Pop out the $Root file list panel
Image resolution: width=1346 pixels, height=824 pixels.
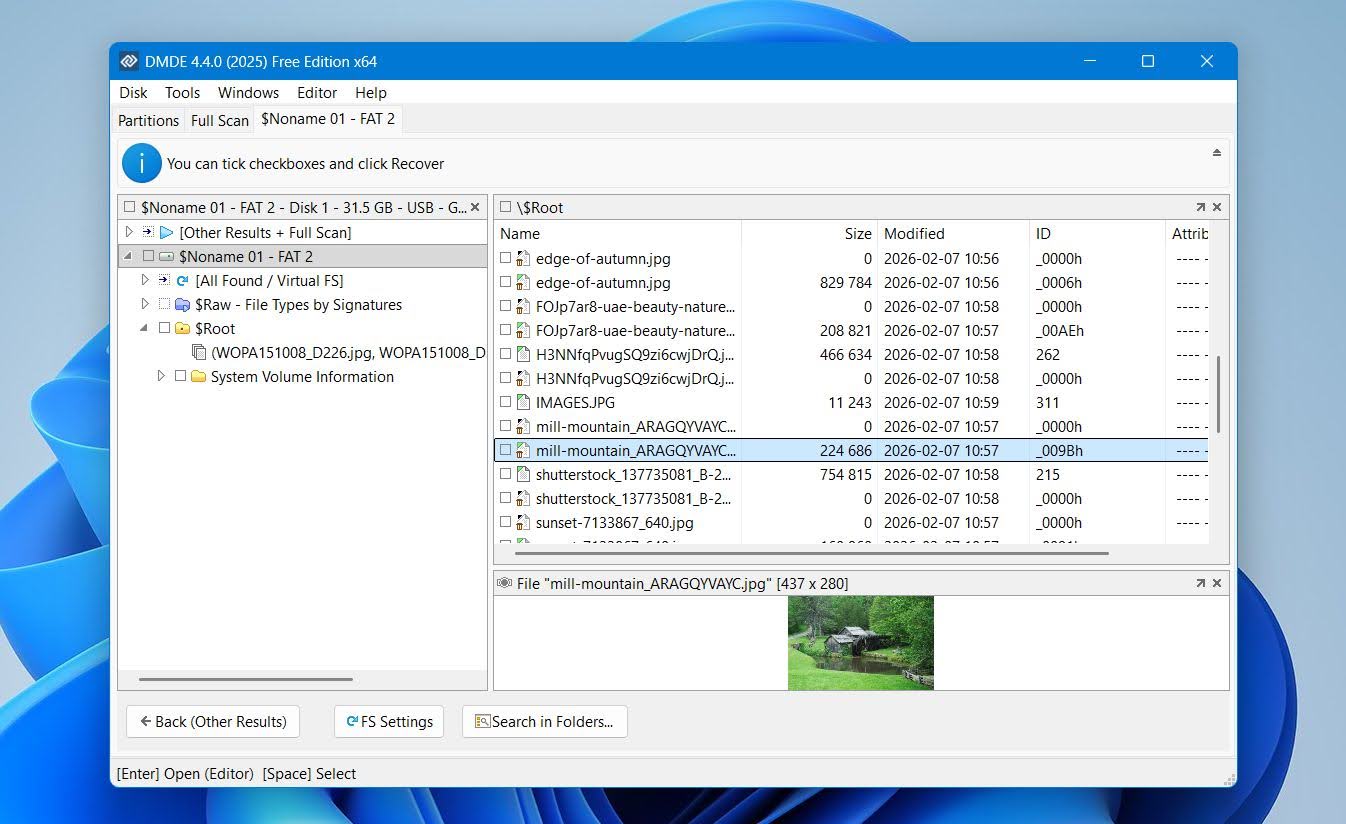[1200, 207]
